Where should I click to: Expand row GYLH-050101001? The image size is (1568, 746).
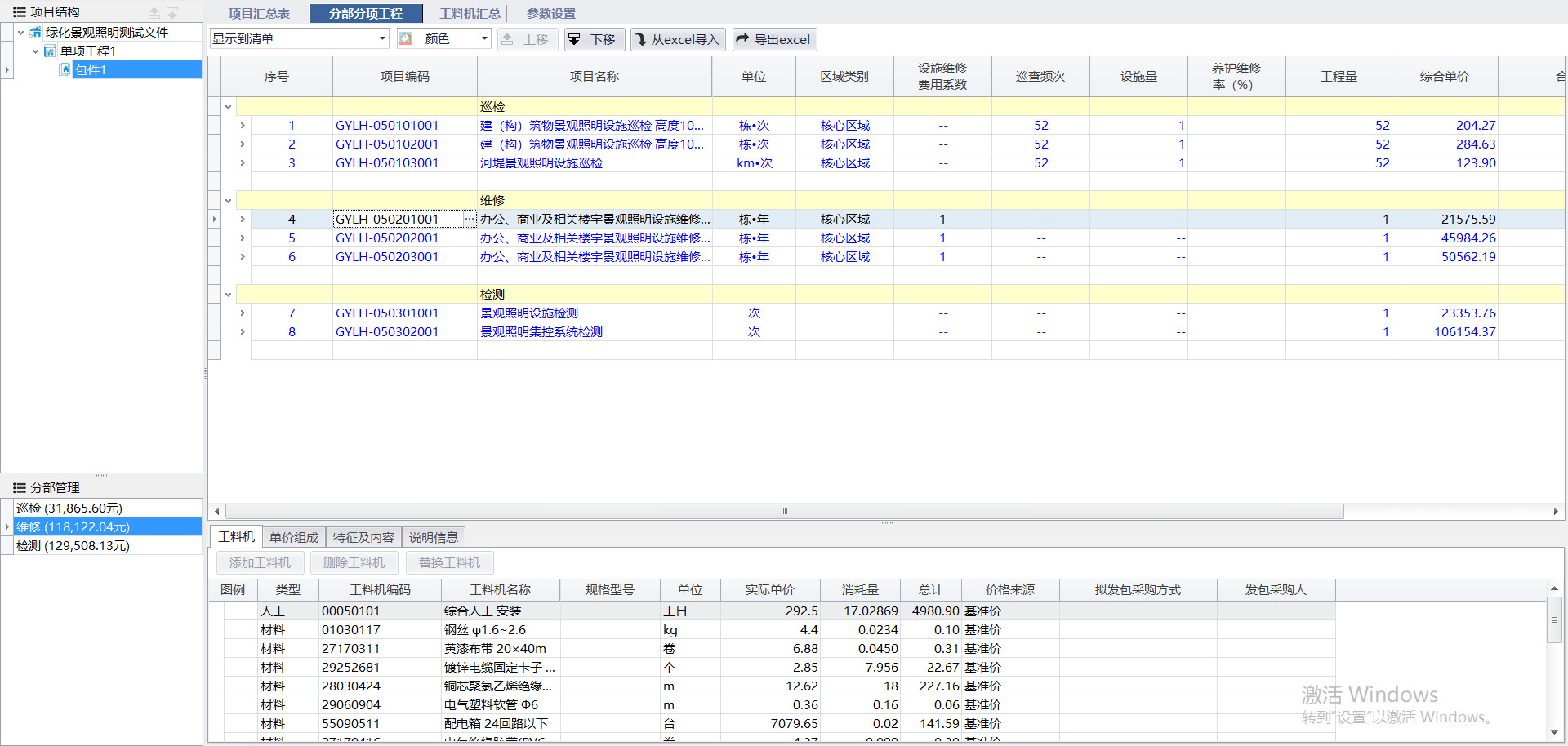[243, 126]
